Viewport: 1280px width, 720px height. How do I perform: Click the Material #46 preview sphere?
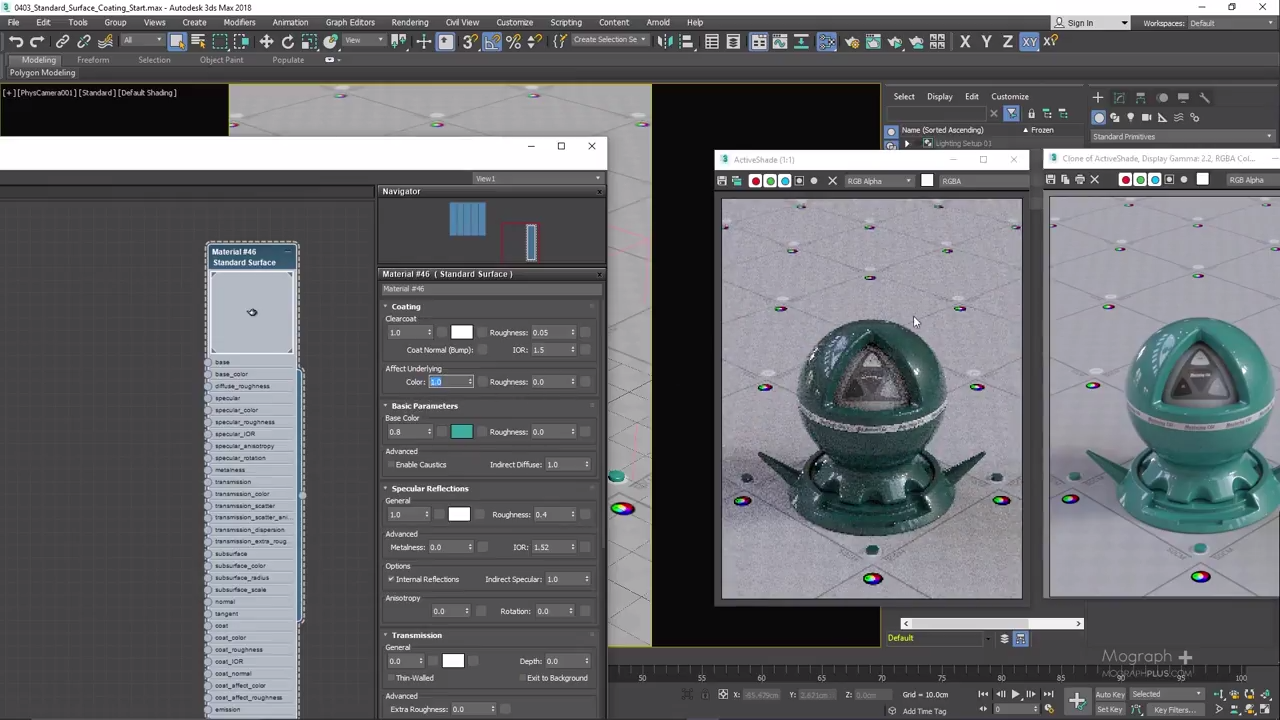251,310
